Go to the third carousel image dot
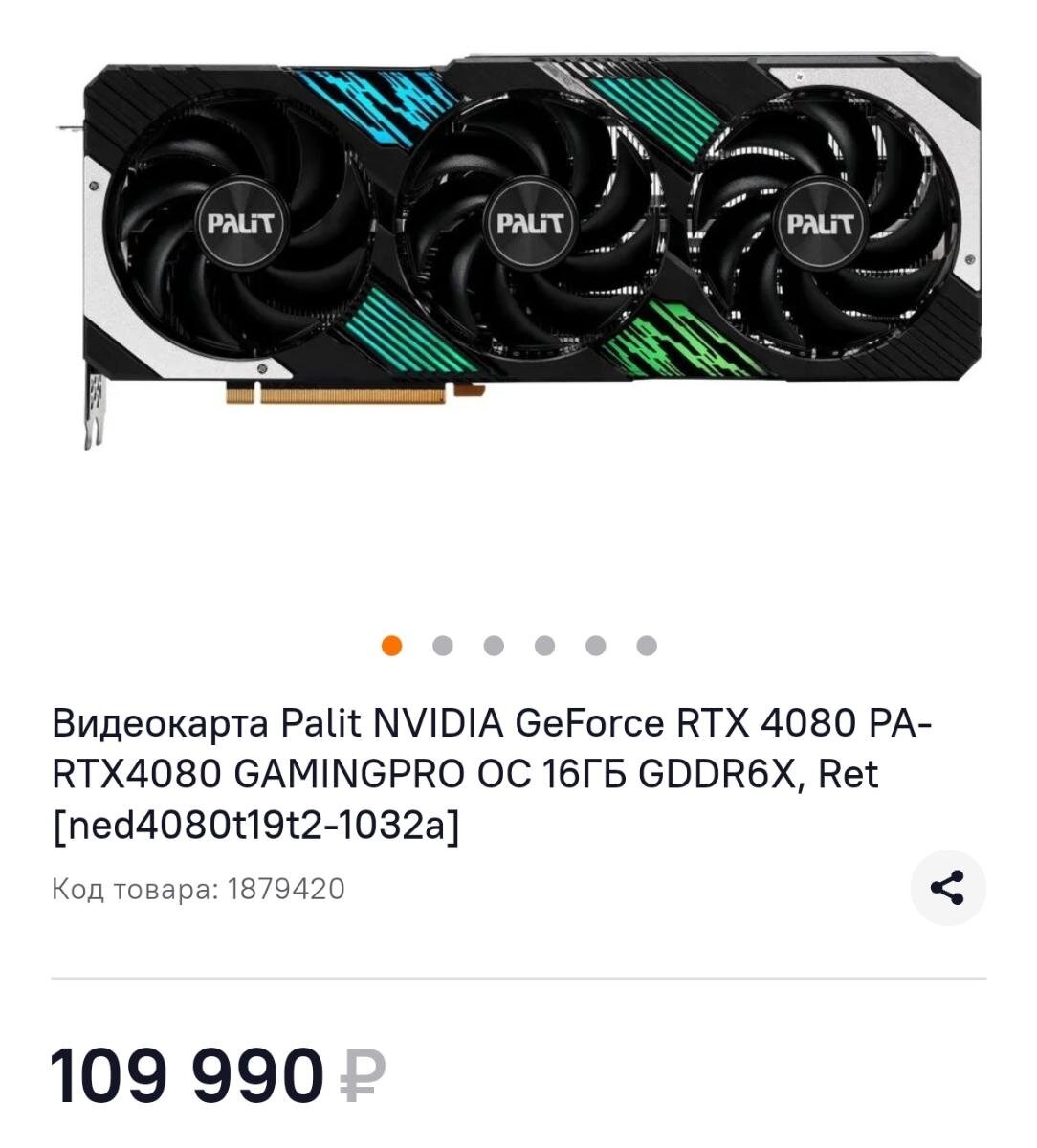This screenshot has height=1148, width=1037. click(x=494, y=646)
